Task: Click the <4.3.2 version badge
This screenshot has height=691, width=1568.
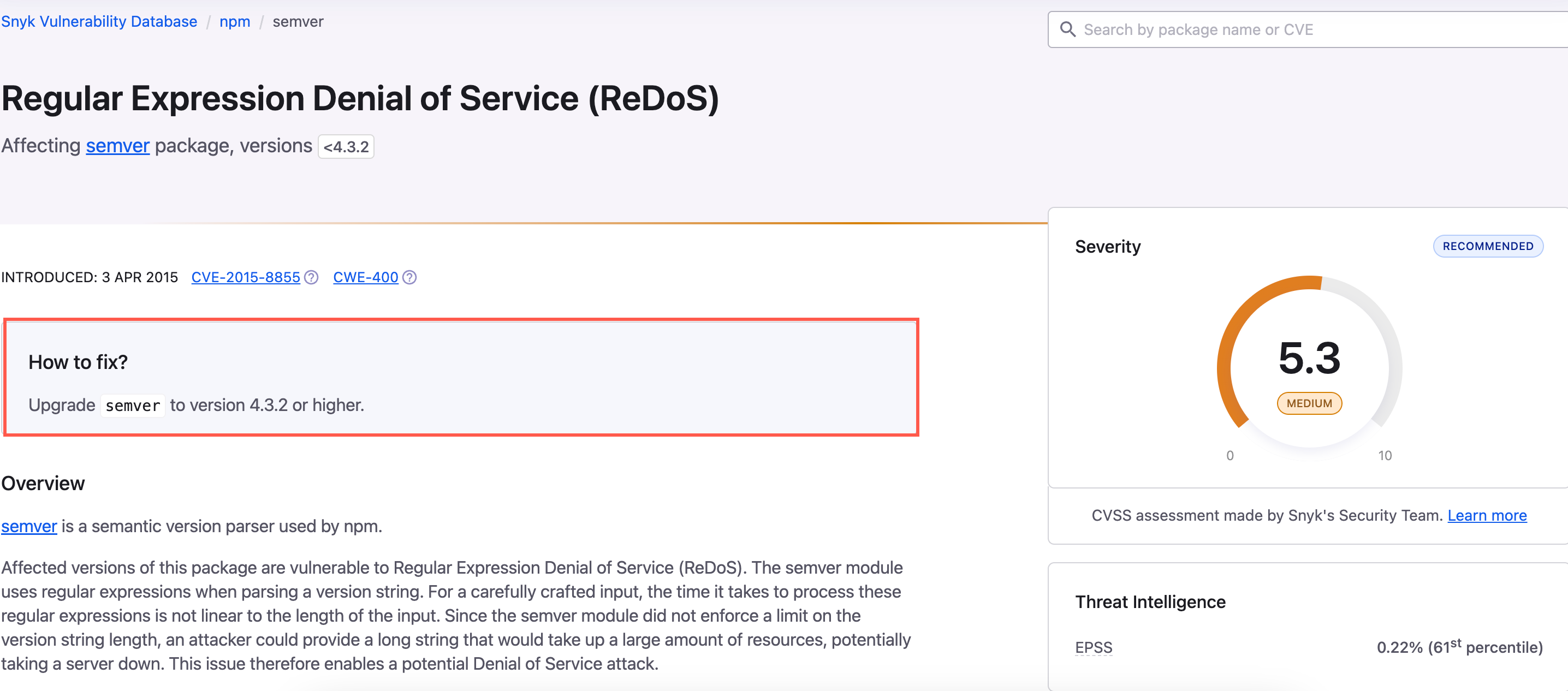Action: coord(346,147)
